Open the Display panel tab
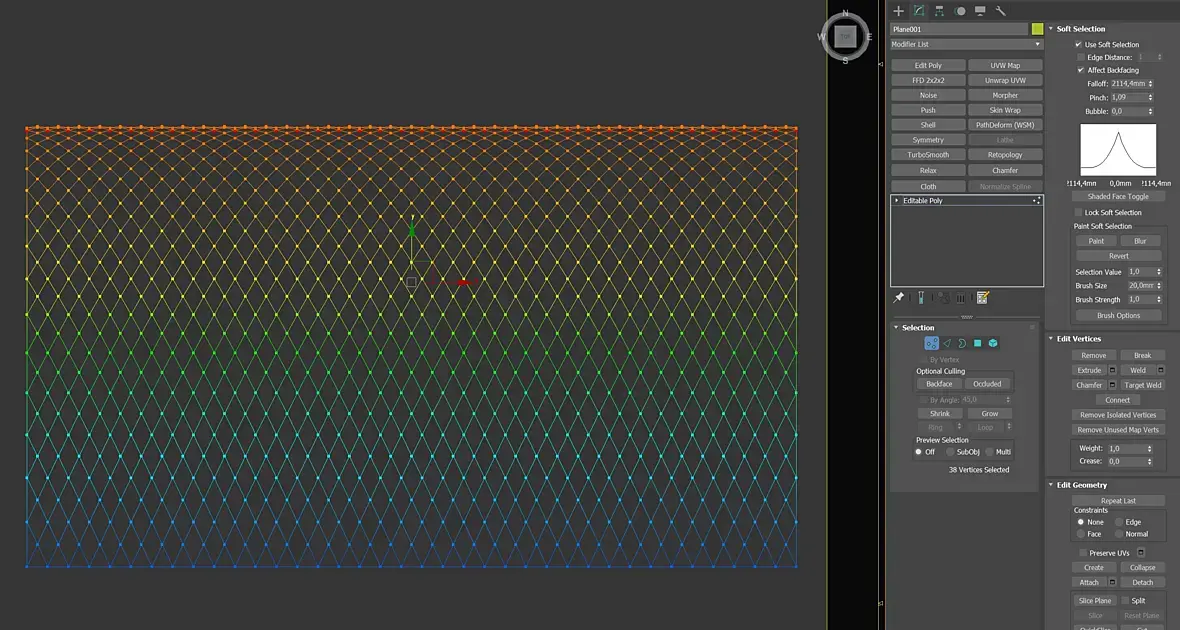Viewport: 1180px width, 630px height. 980,11
